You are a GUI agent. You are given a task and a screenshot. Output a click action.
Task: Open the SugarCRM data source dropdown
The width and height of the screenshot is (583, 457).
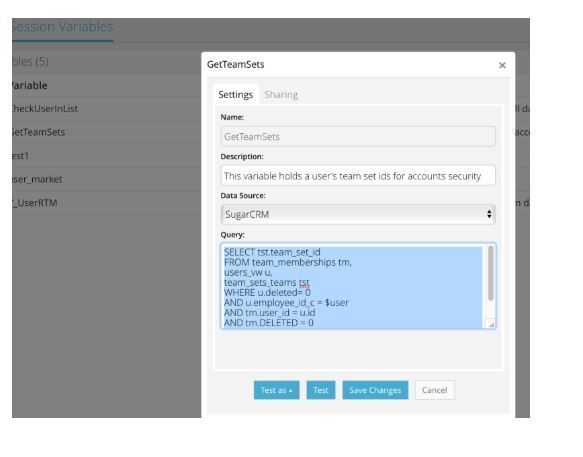tap(358, 214)
